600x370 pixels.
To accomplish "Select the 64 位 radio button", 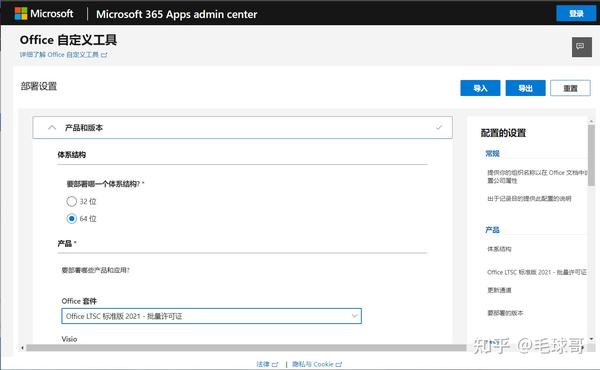I will [x=72, y=218].
